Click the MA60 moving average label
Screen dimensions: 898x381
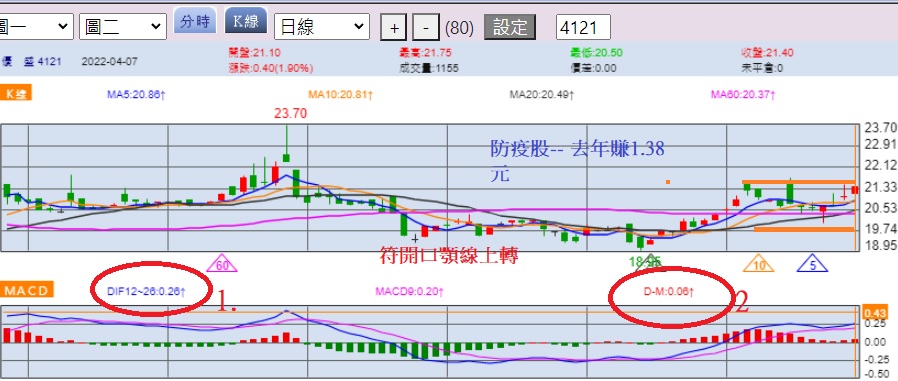click(743, 95)
